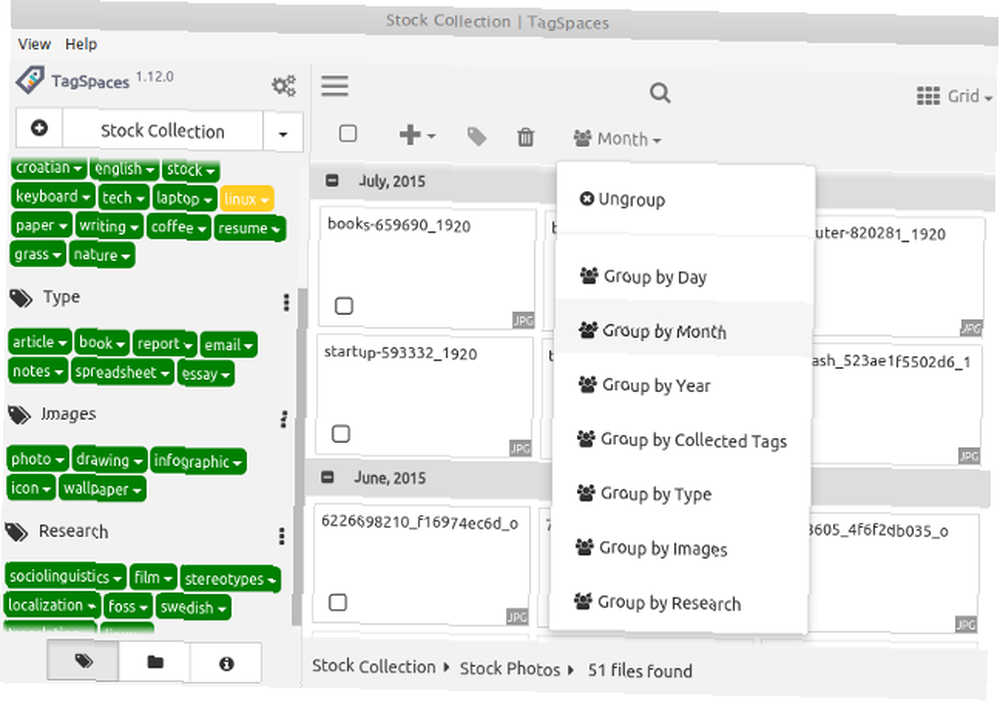Choose Group by Research
Image resolution: width=1000 pixels, height=702 pixels.
pyautogui.click(x=680, y=603)
